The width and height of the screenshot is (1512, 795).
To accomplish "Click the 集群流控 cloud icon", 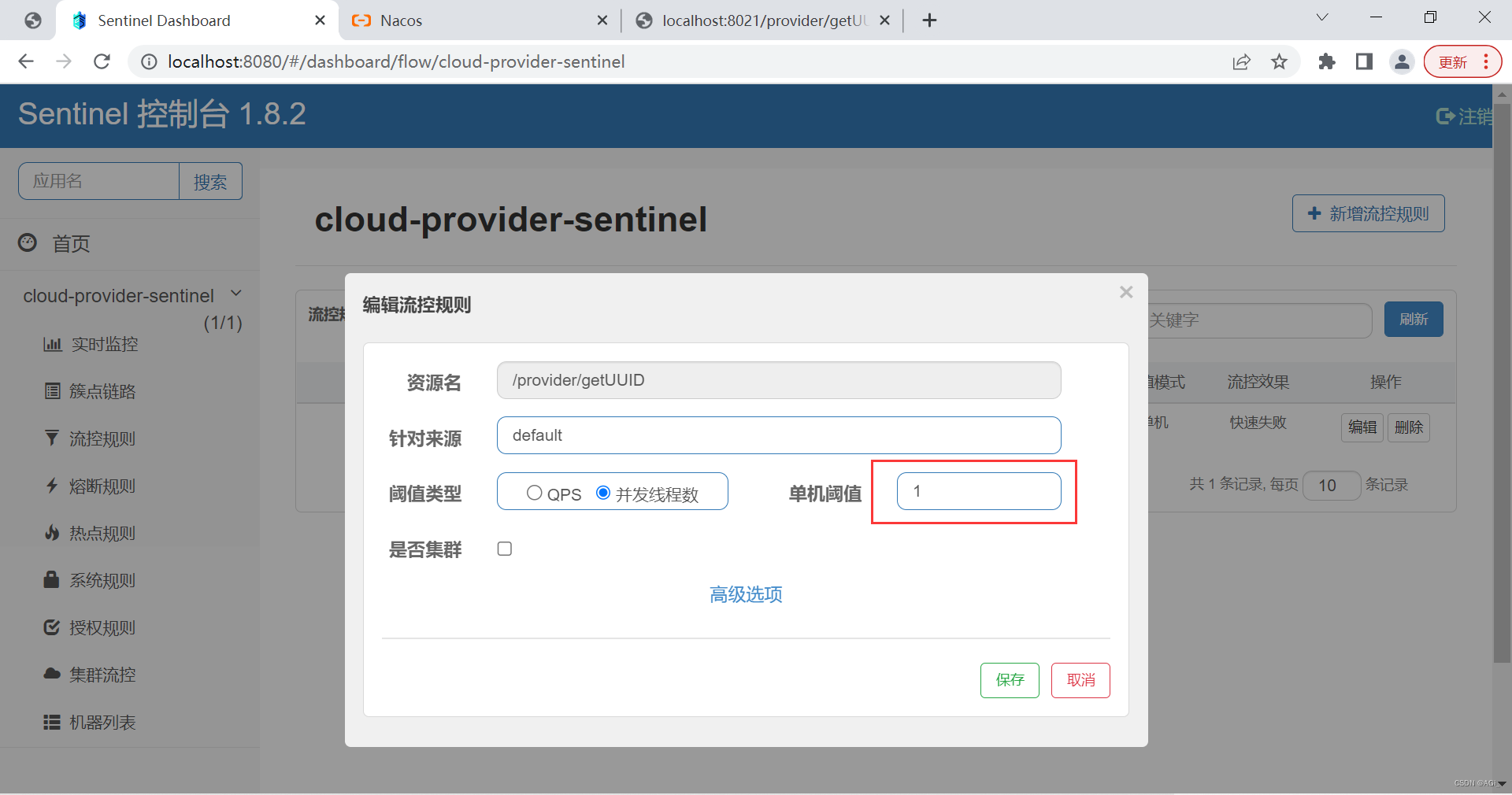I will 52,674.
